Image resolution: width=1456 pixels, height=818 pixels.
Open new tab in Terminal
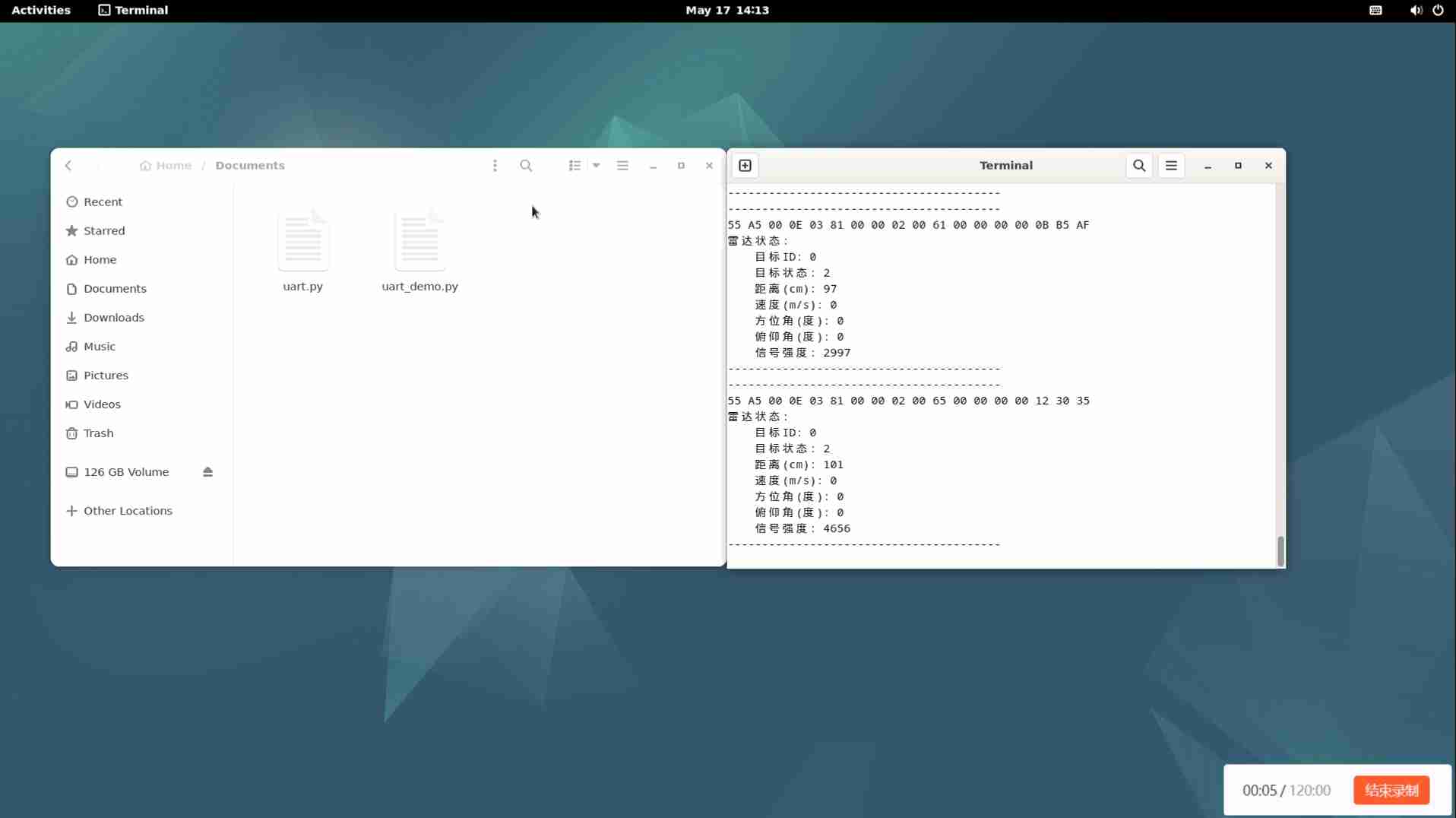pos(745,166)
